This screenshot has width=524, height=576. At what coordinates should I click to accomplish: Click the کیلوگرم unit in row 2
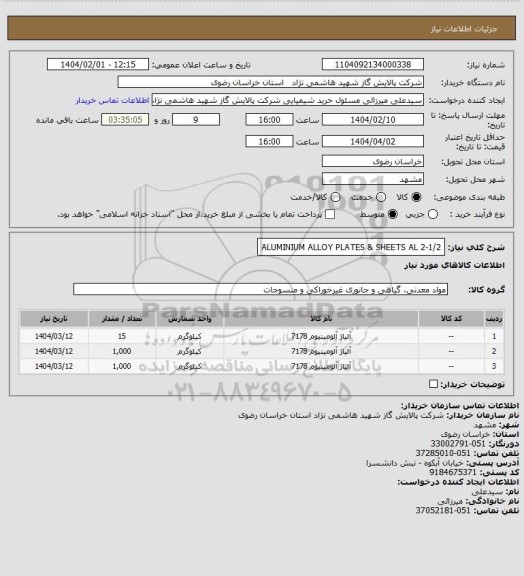pyautogui.click(x=189, y=351)
